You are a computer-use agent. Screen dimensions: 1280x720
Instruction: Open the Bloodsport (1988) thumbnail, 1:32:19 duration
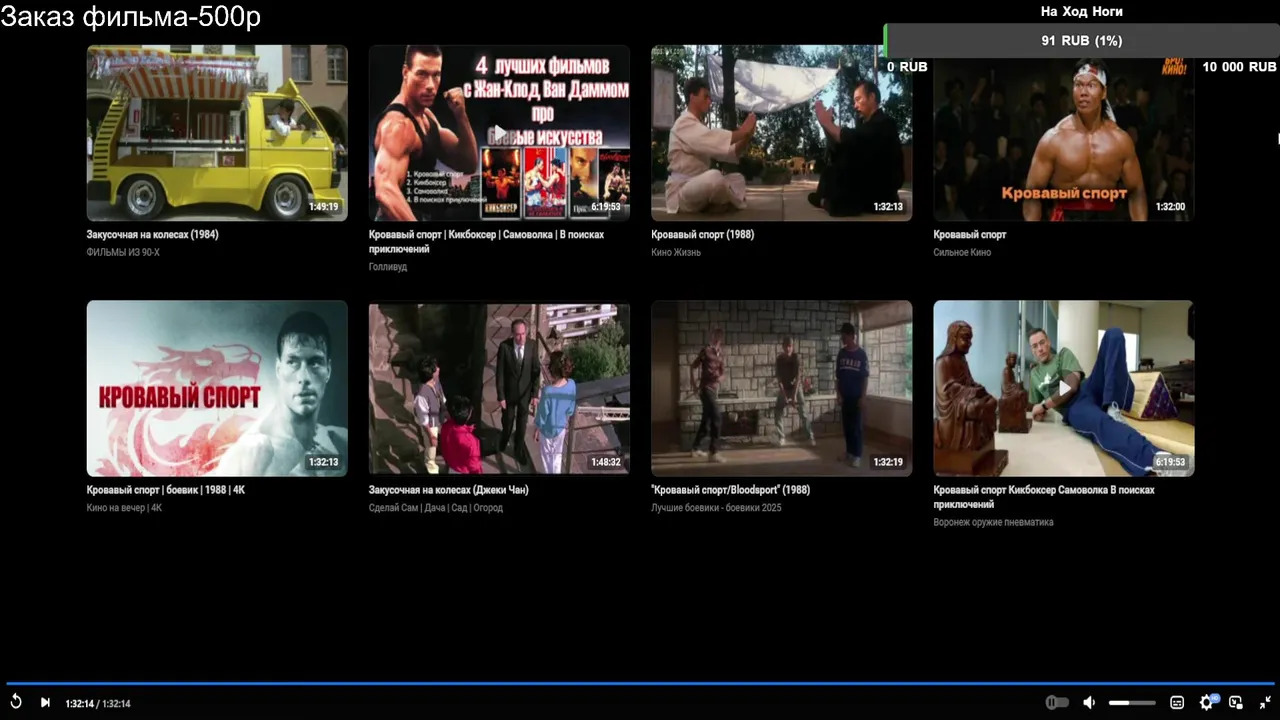point(781,388)
